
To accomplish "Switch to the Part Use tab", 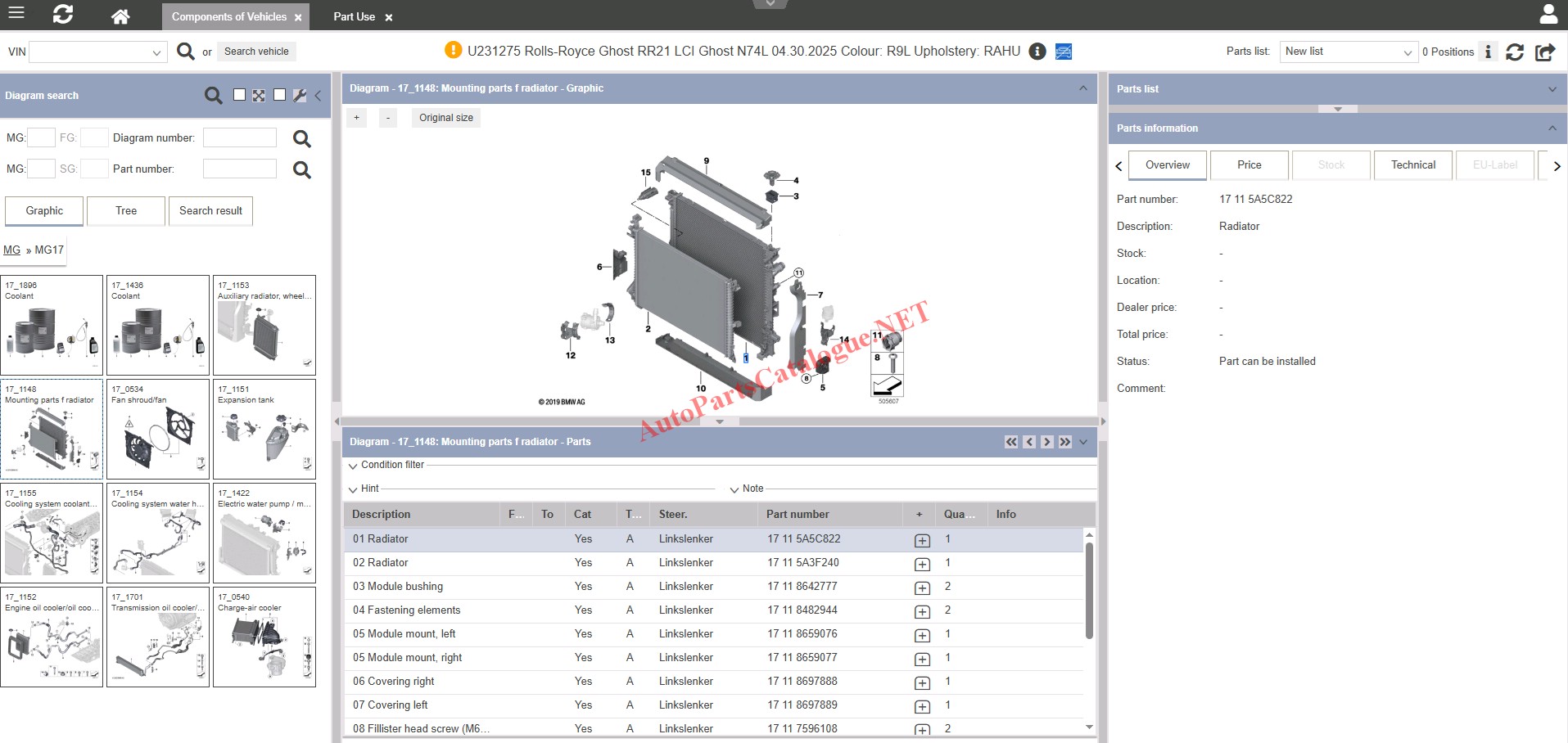I will click(x=354, y=16).
